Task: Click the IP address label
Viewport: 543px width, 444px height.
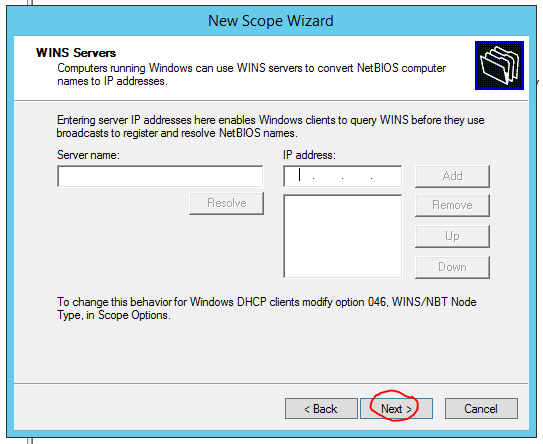Action: click(309, 155)
